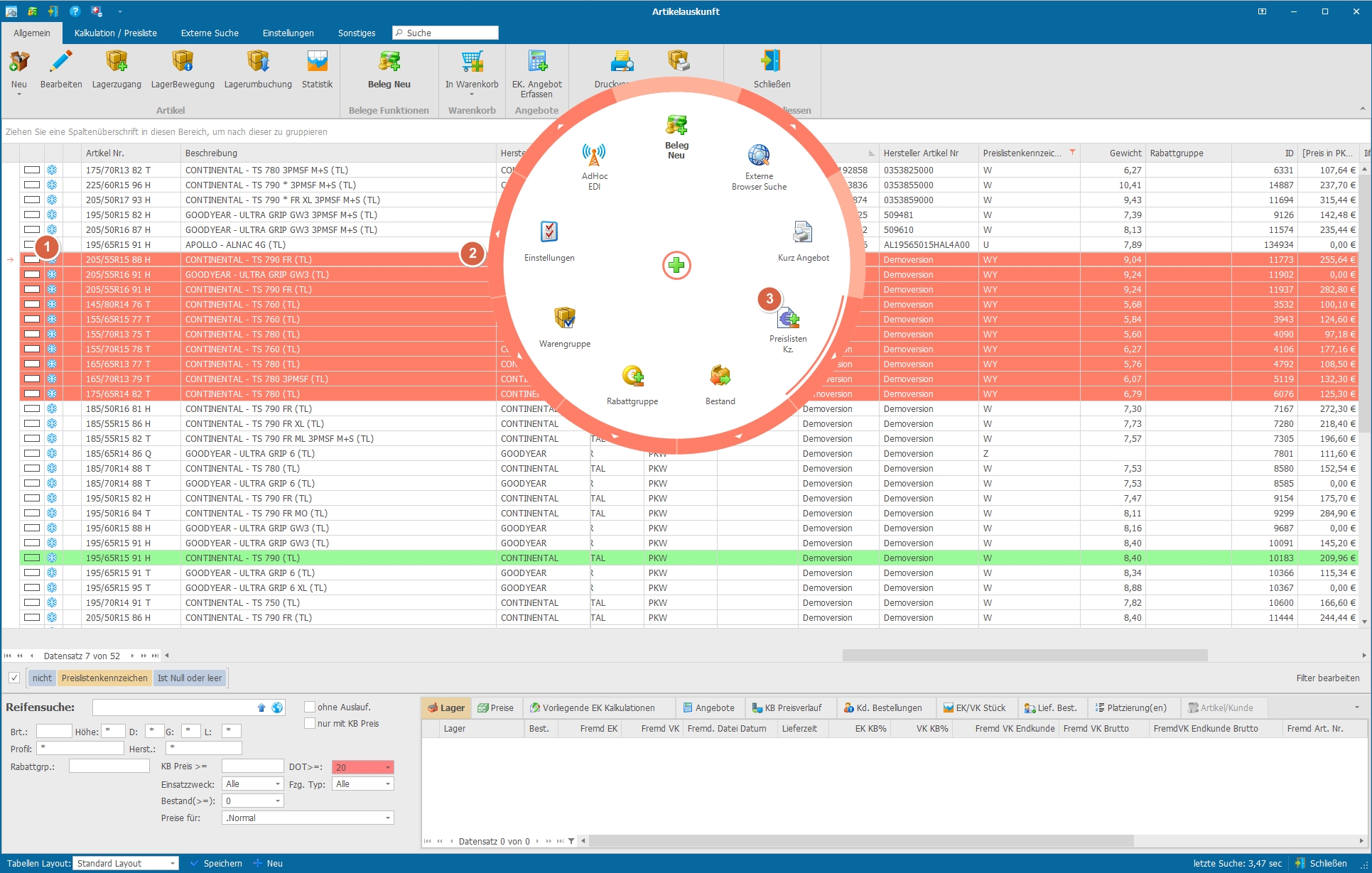Click the green plus center of radial menu
This screenshot has height=873, width=1372.
(x=676, y=266)
